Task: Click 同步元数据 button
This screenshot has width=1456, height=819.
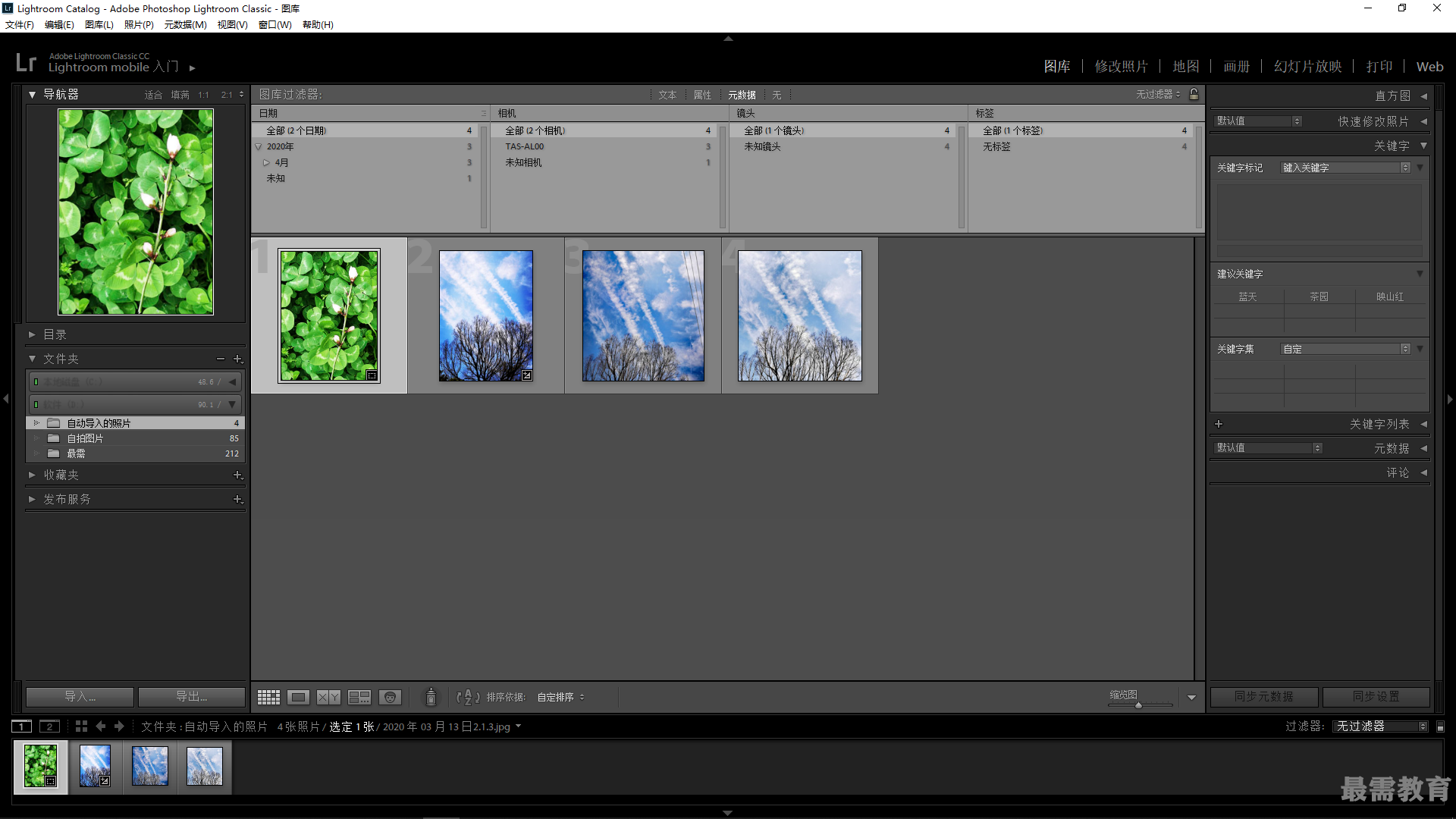Action: click(x=1264, y=697)
